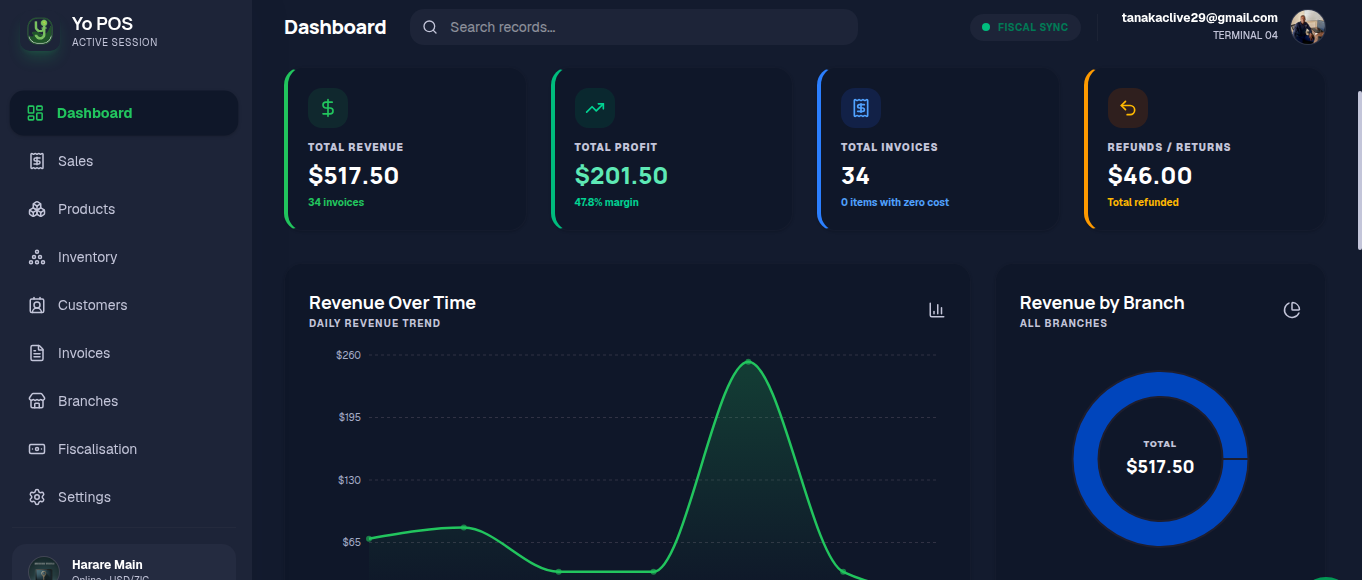This screenshot has height=580, width=1362.
Task: Click the Customers contact icon
Action: tap(37, 305)
